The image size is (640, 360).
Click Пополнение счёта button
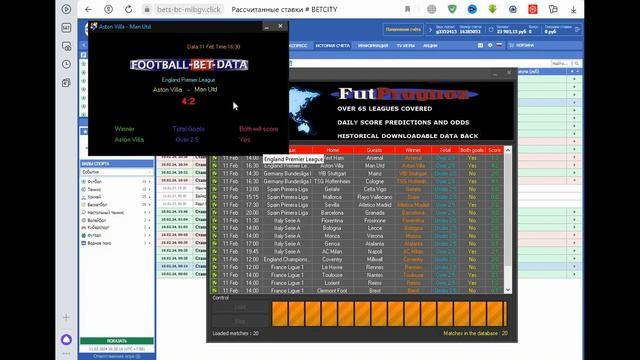click(403, 29)
